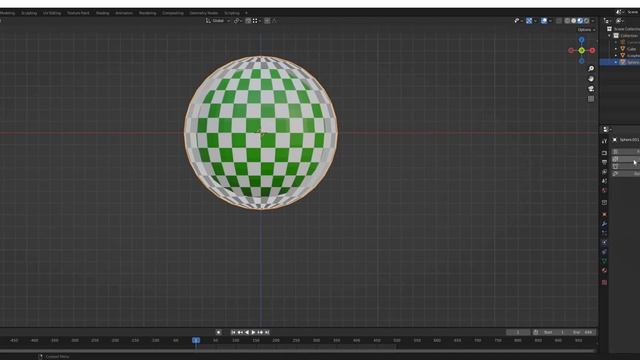The width and height of the screenshot is (640, 360).
Task: Play the animation forward
Action: coord(253,332)
